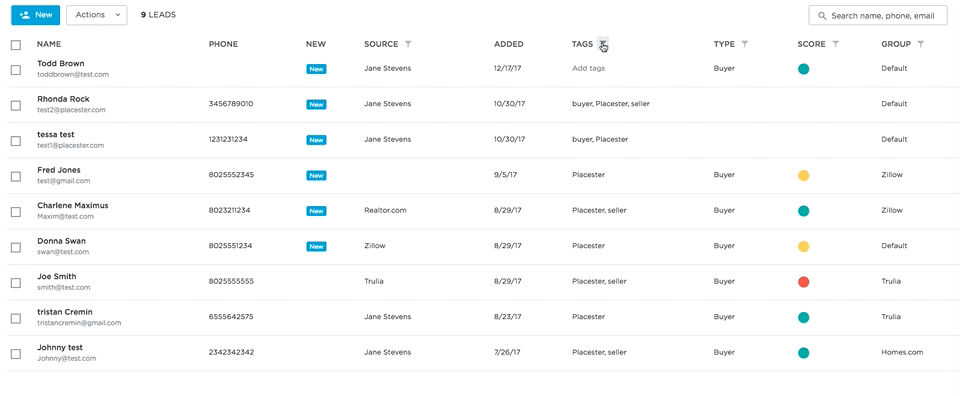Click the Tags column filter icon
The height and width of the screenshot is (396, 960).
click(603, 44)
